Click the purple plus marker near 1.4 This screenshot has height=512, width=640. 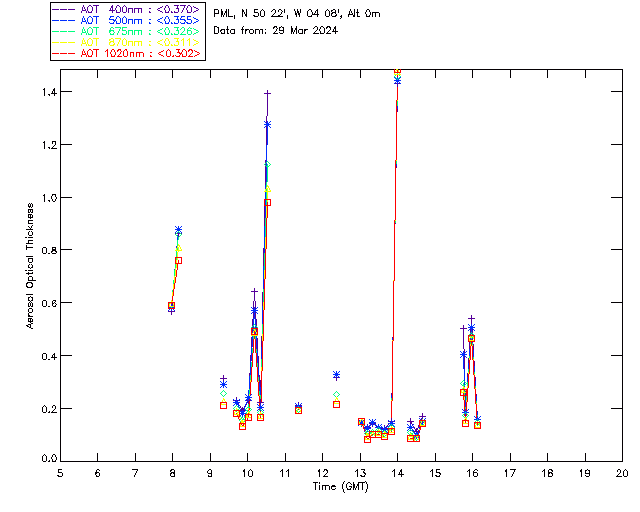click(267, 94)
